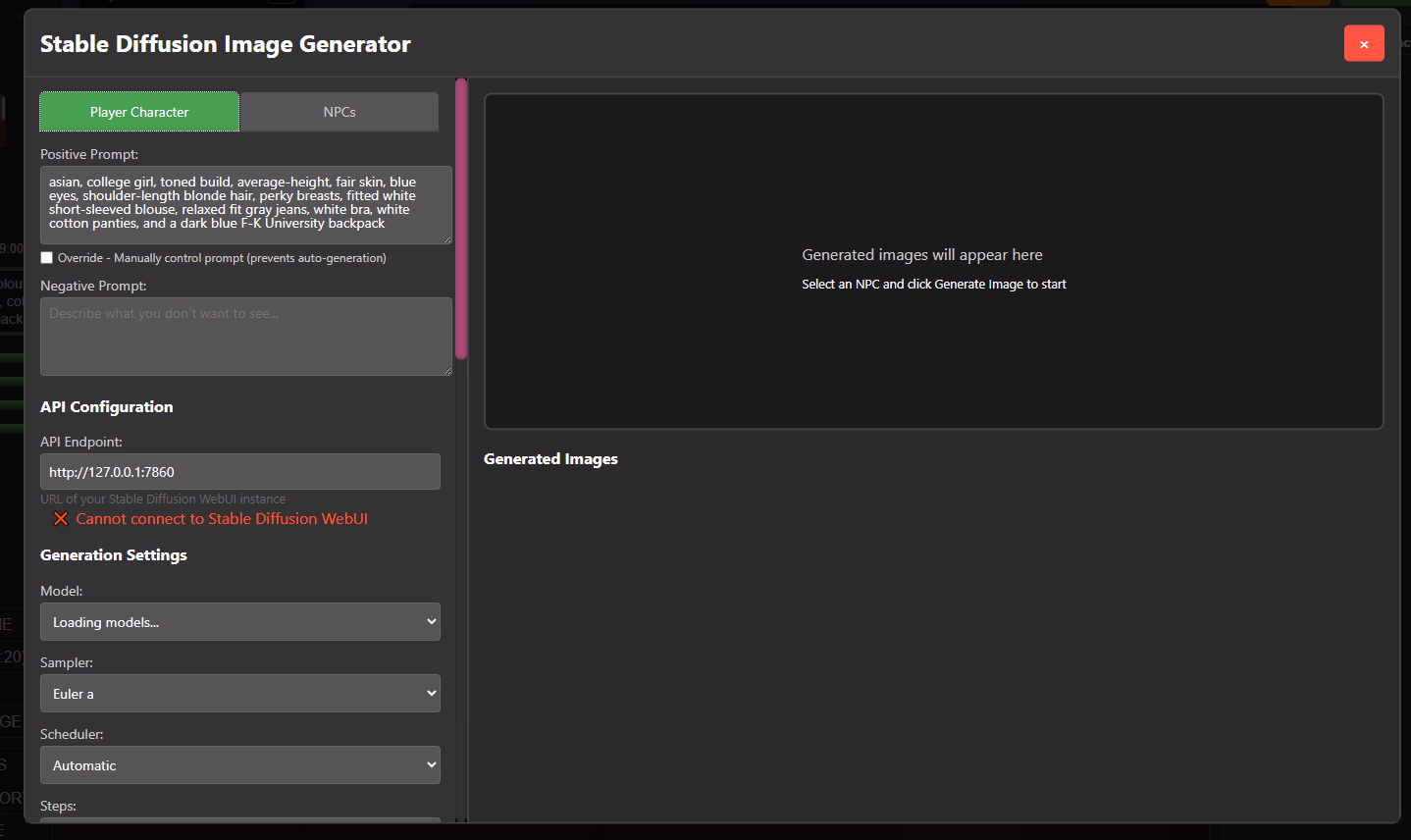1411x840 pixels.
Task: Click the Cannot connect error message
Action: [x=222, y=519]
